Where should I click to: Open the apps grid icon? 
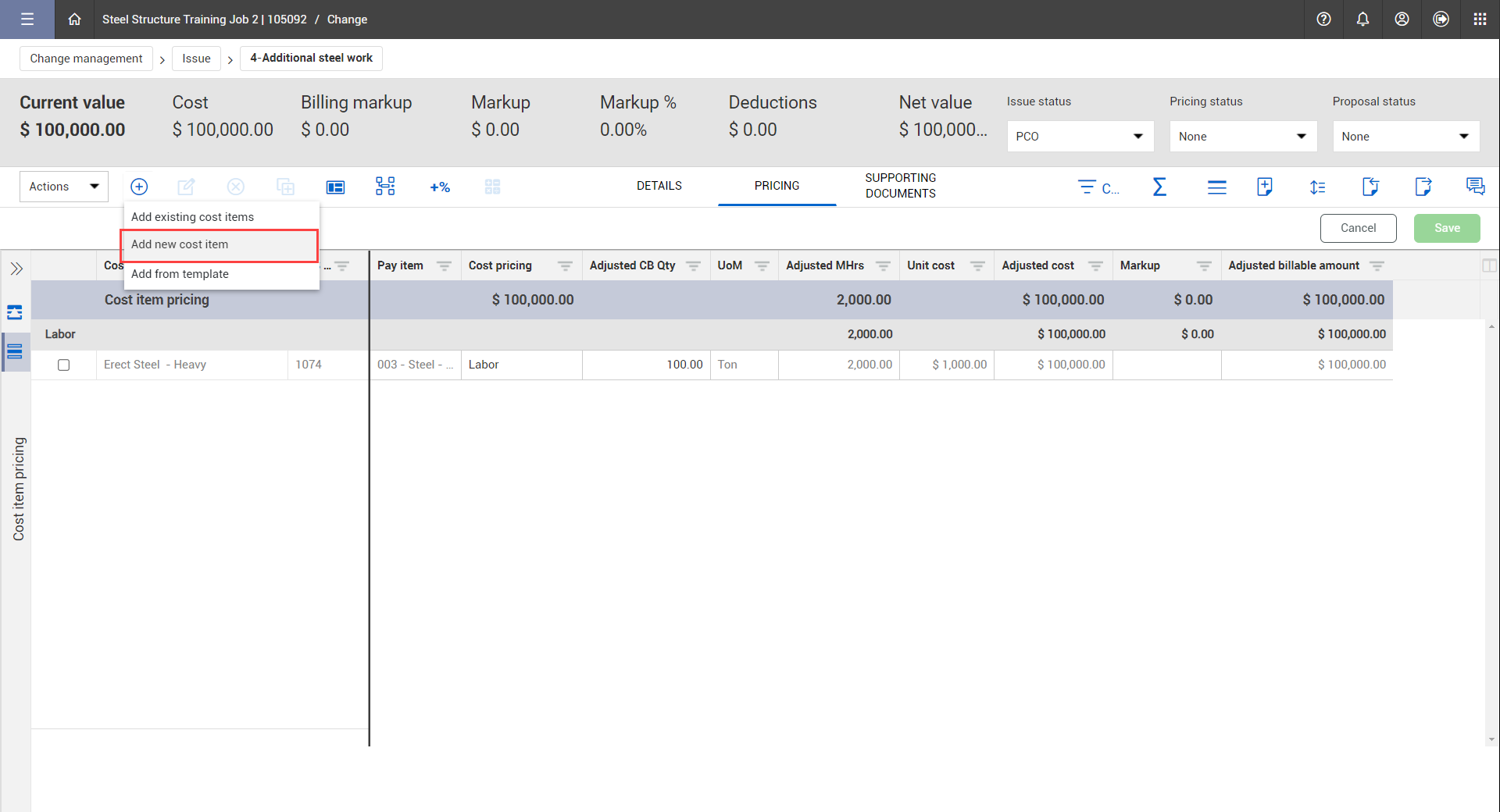tap(1480, 20)
